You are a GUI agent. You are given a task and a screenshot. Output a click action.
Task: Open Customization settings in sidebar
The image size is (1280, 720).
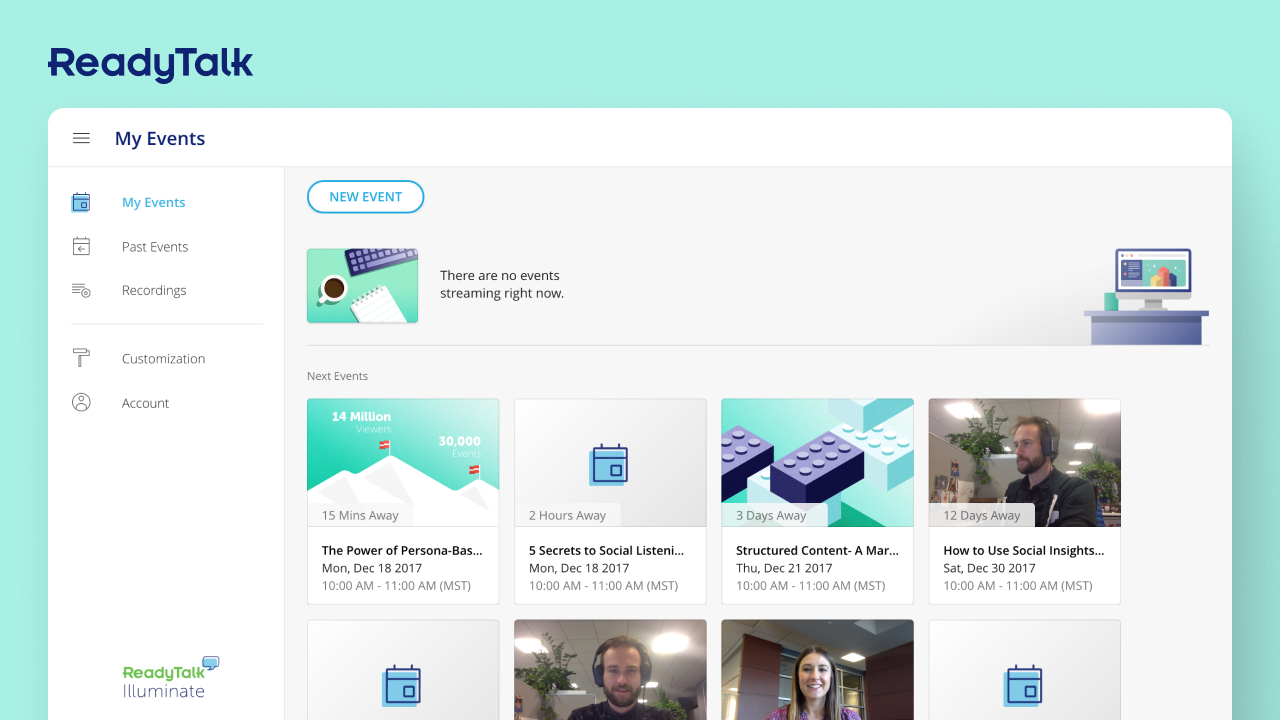[x=163, y=358]
